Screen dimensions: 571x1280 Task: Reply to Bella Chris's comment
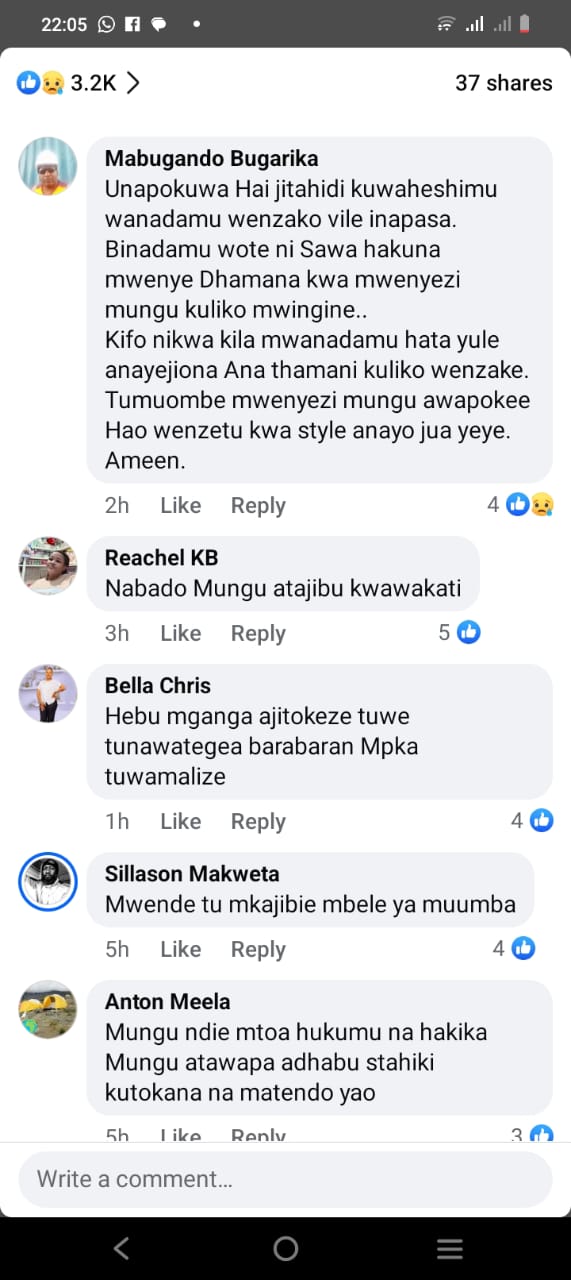(258, 821)
